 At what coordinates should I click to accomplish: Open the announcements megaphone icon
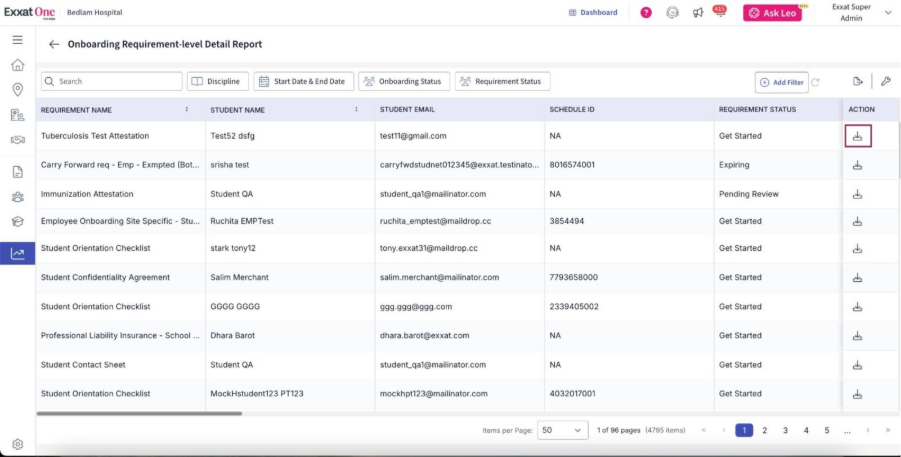coord(698,13)
